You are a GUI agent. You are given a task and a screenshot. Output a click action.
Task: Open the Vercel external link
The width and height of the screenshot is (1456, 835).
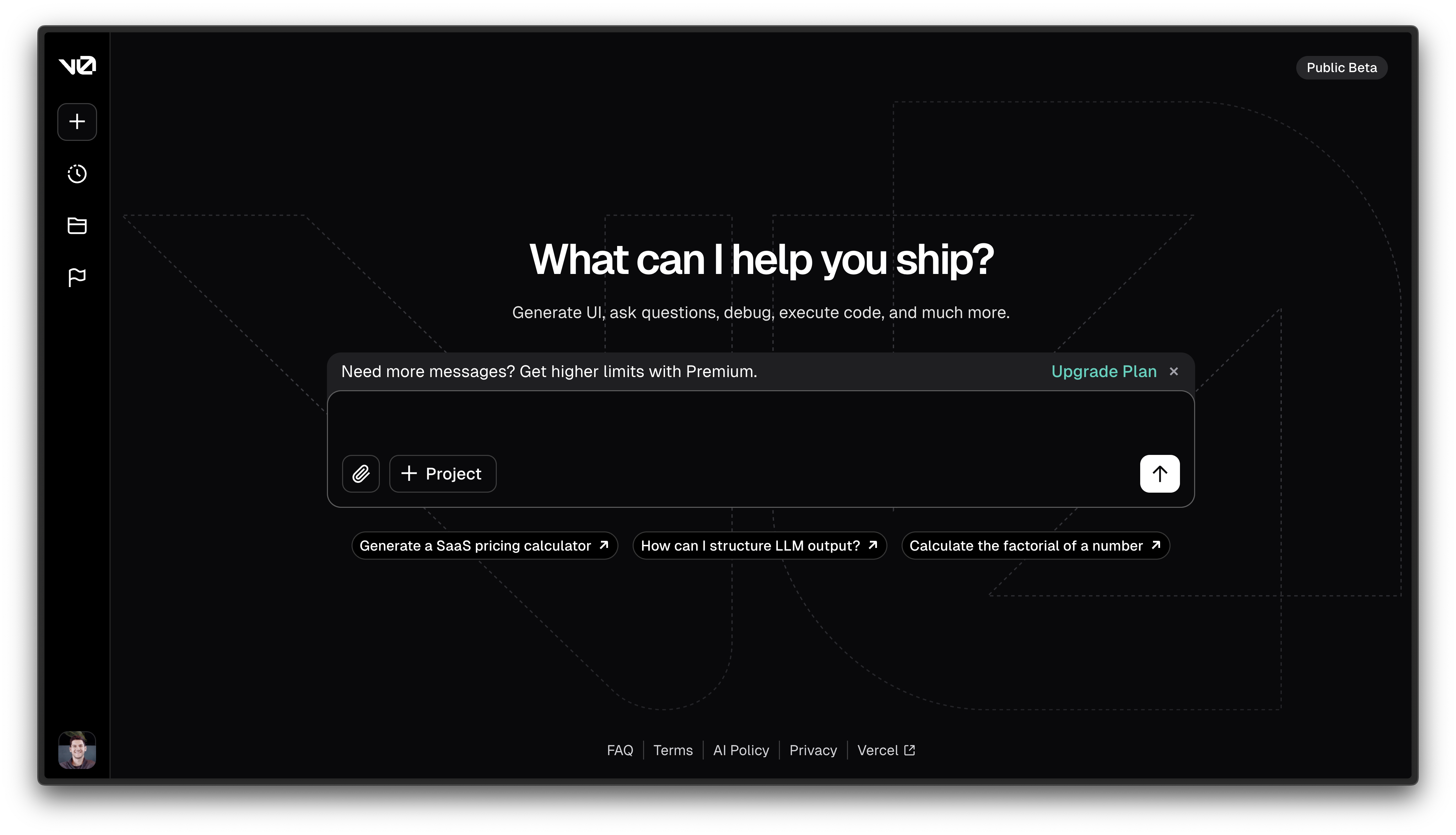pyautogui.click(x=886, y=750)
